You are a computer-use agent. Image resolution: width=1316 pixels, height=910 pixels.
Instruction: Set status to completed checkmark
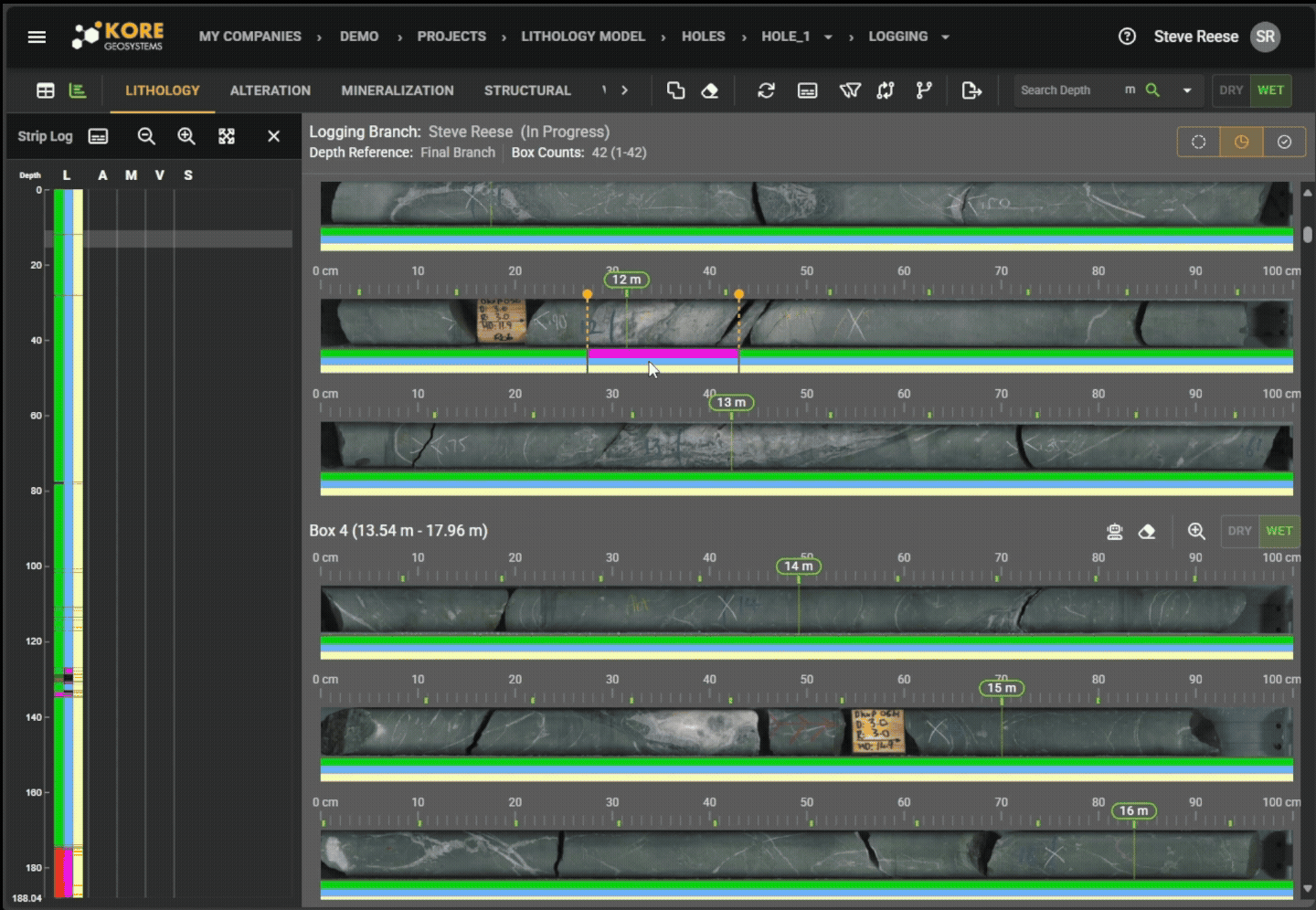(x=1284, y=142)
